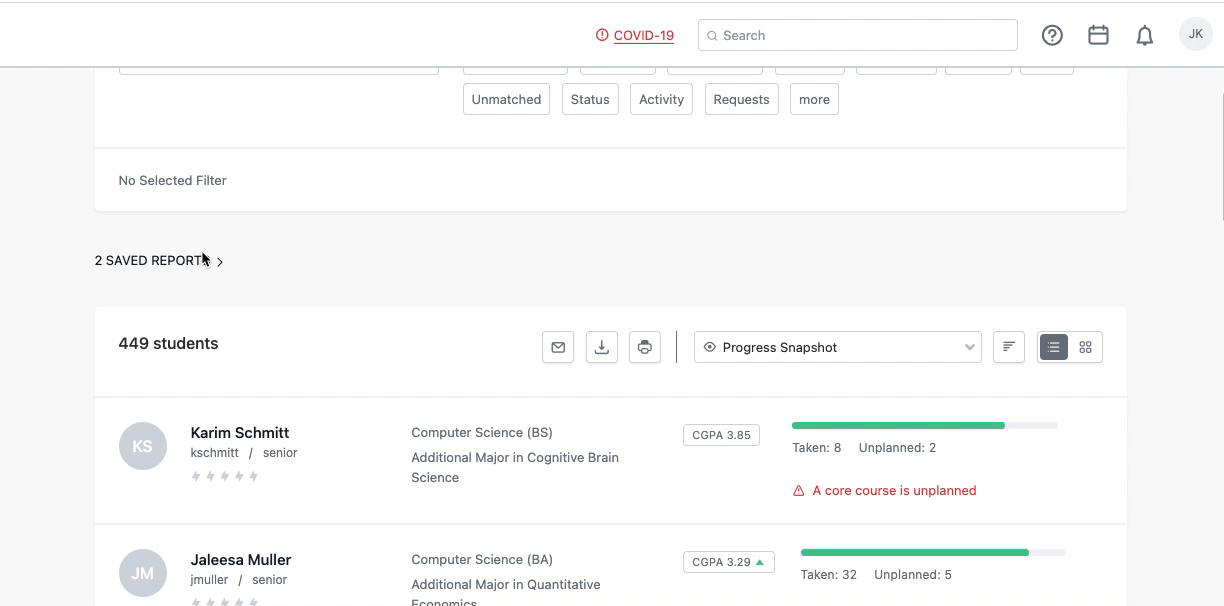Expand the CGPA 3.29 indicator
The image size is (1224, 606).
pos(729,561)
